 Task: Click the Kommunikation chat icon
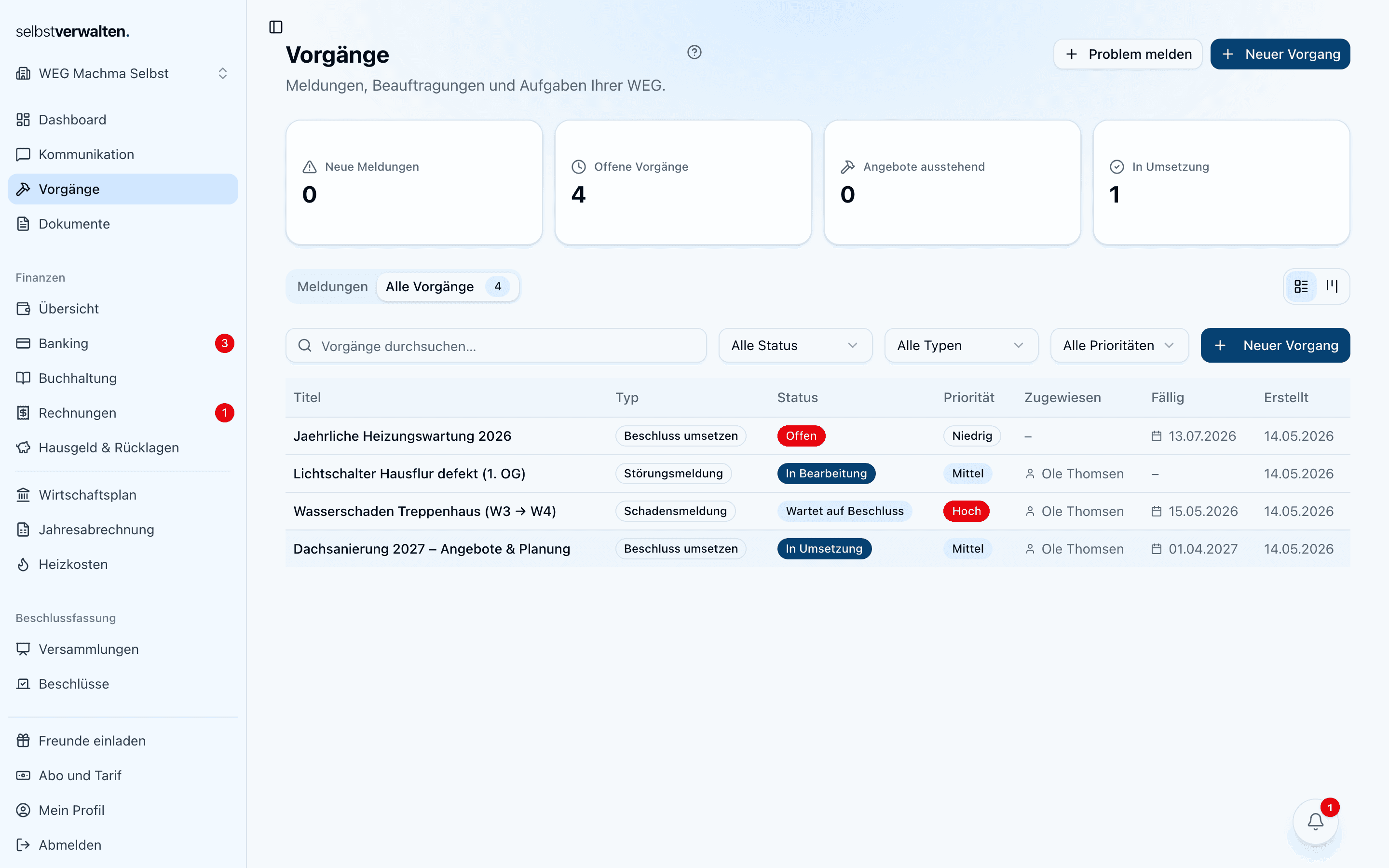pyautogui.click(x=23, y=154)
